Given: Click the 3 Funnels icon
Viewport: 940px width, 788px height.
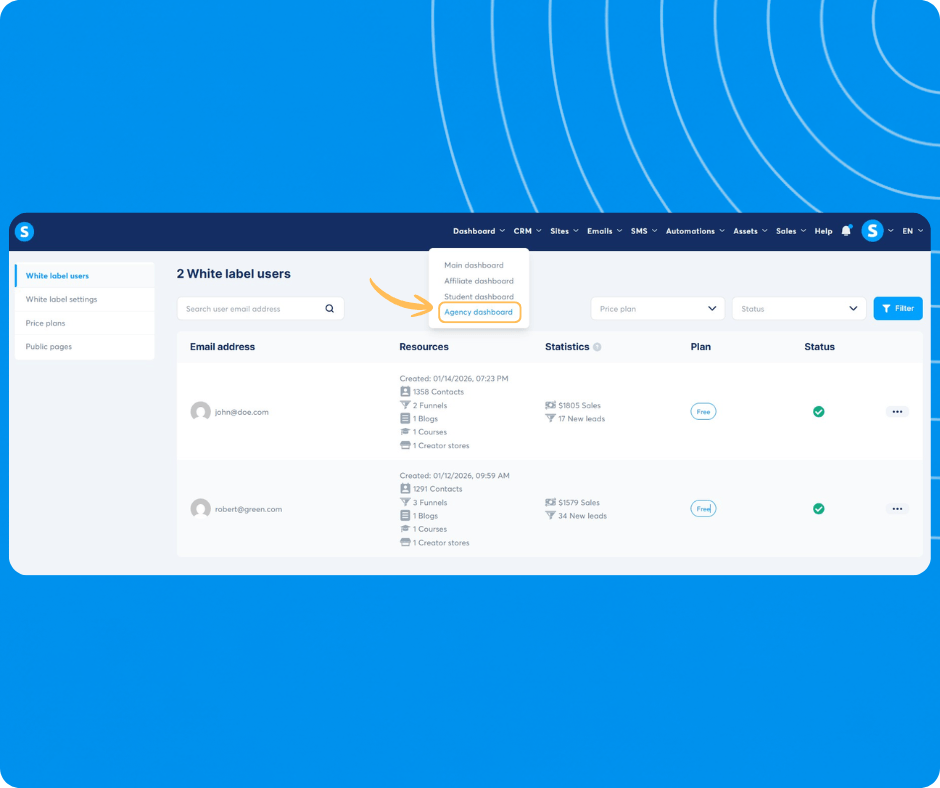Looking at the screenshot, I should coord(405,503).
